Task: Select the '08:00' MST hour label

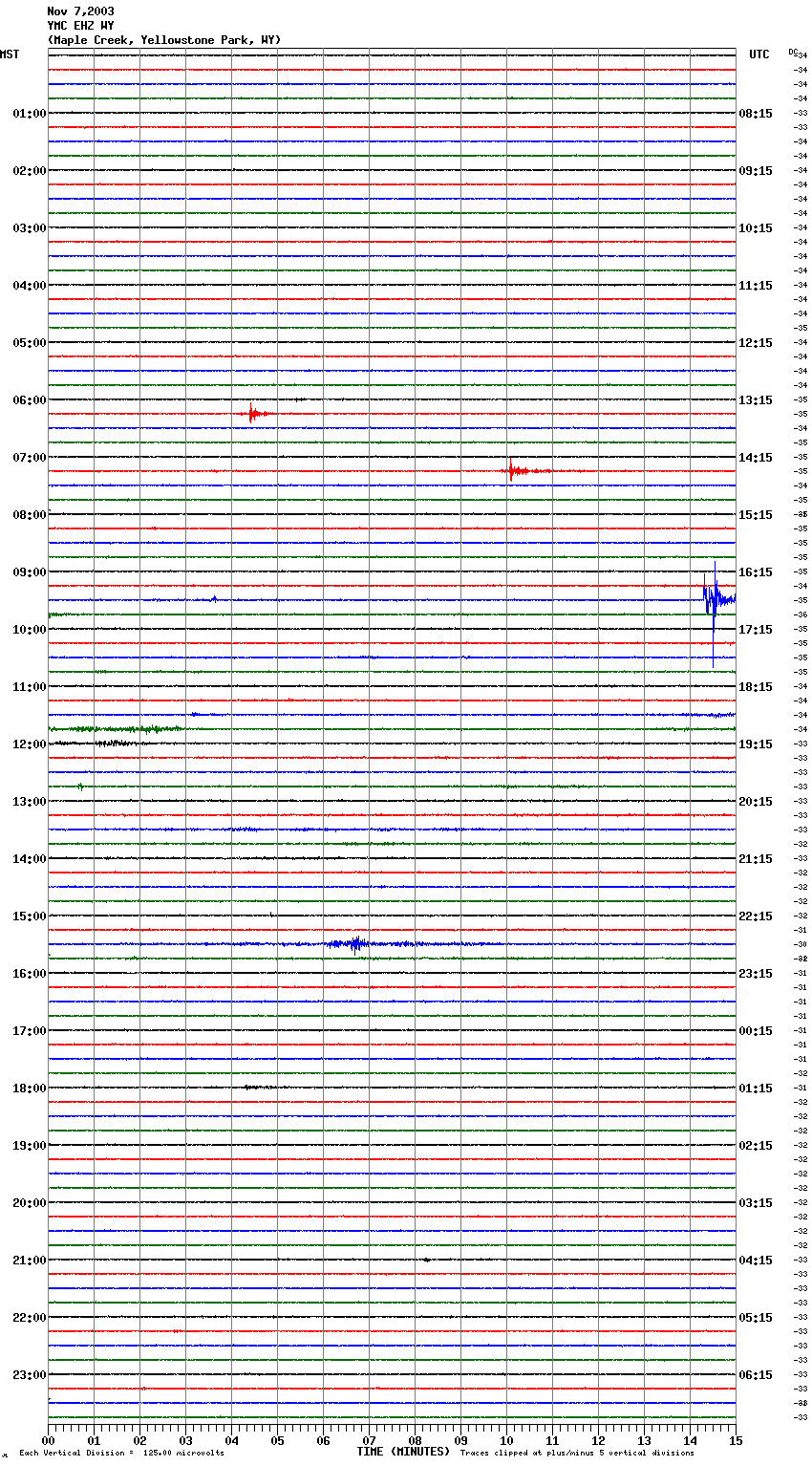Action: tap(30, 515)
